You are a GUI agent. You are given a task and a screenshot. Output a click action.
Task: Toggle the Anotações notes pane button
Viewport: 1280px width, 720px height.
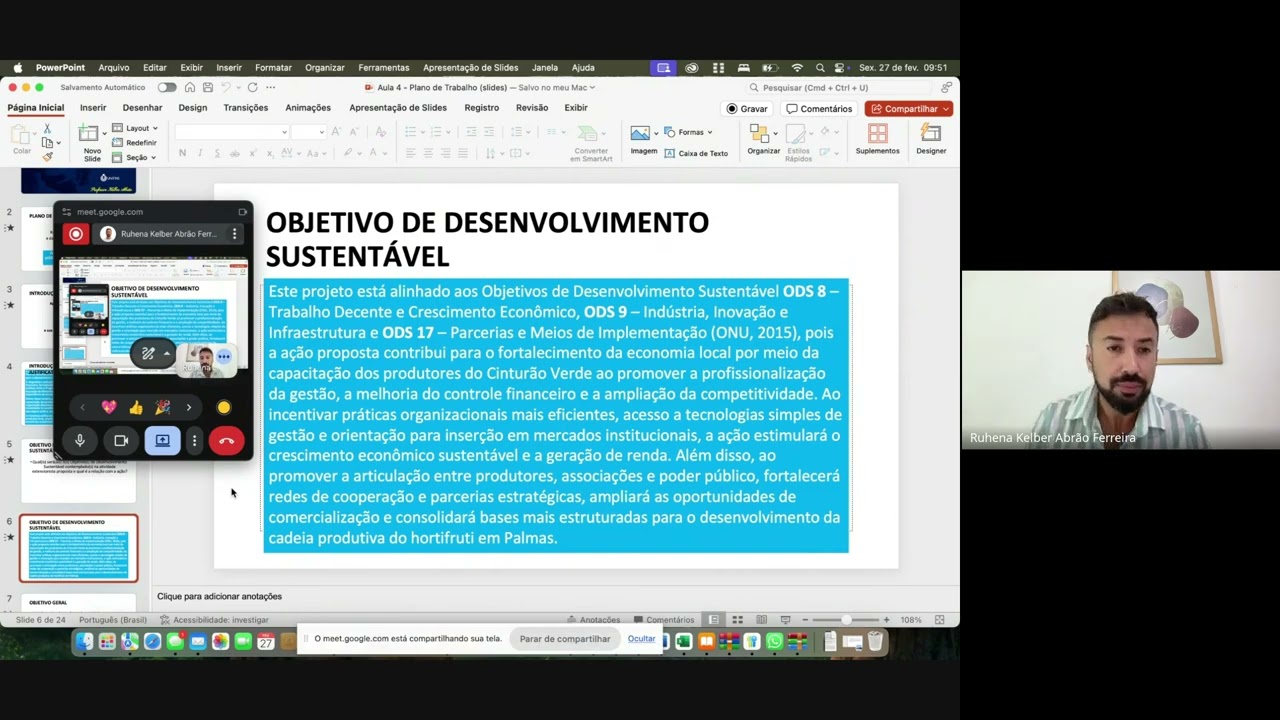593,620
